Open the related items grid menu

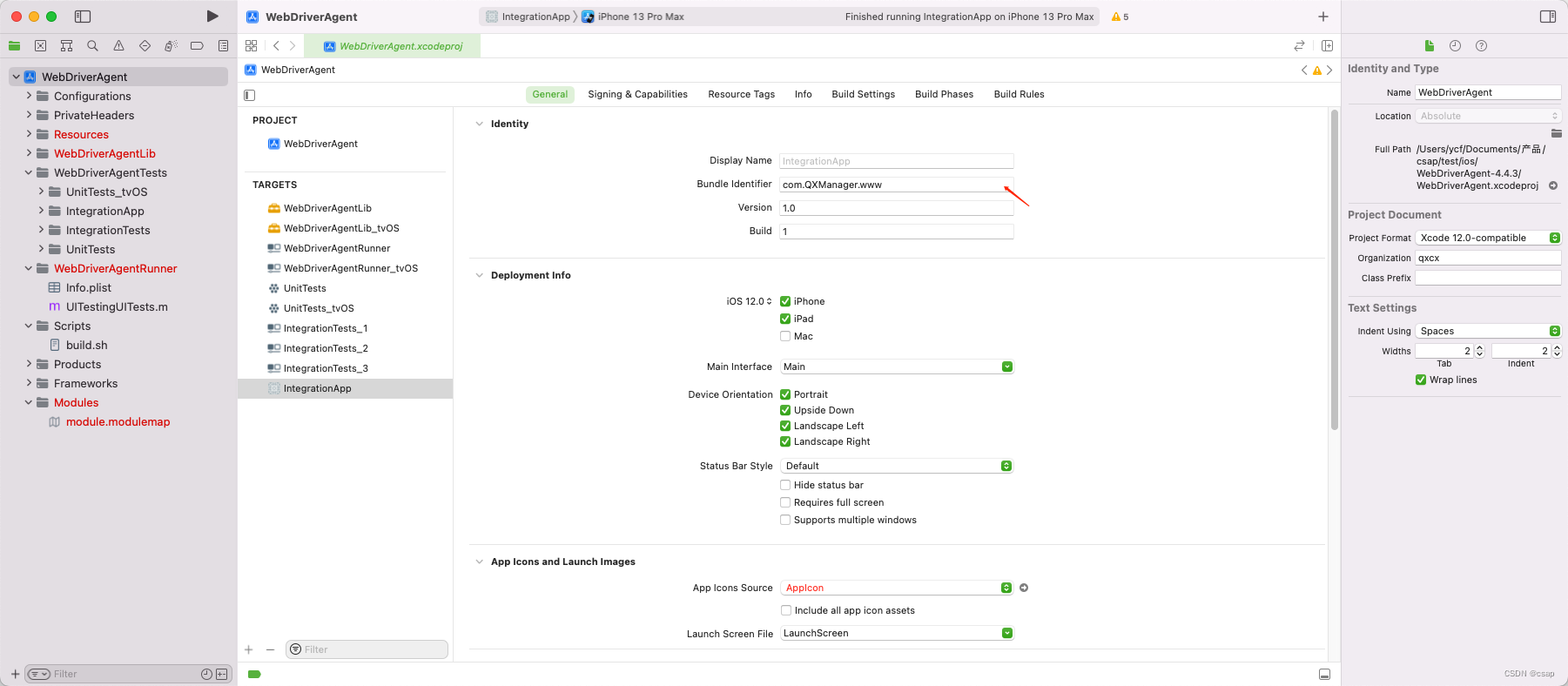pyautogui.click(x=252, y=45)
